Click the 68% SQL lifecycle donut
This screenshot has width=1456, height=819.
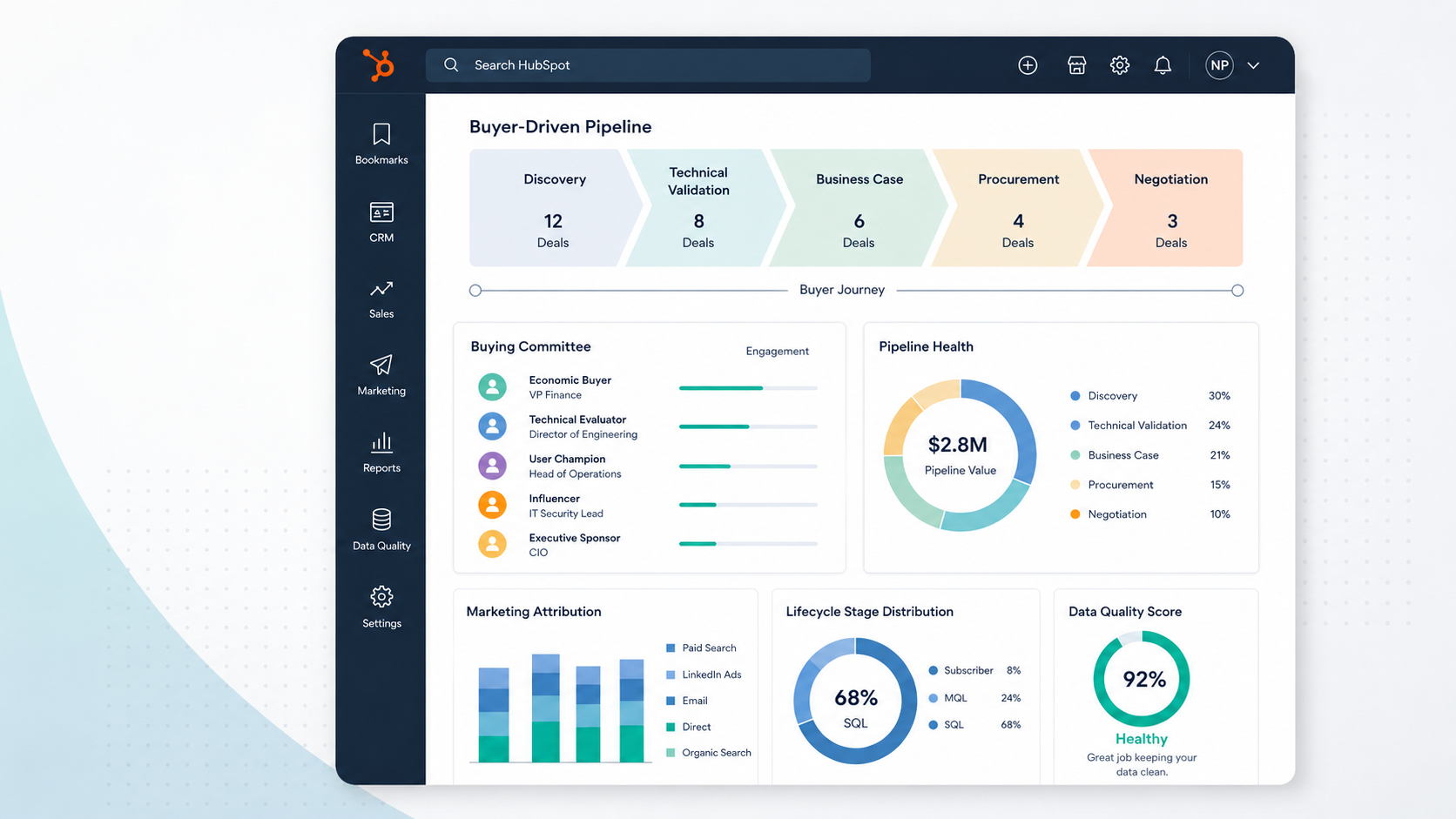[855, 702]
